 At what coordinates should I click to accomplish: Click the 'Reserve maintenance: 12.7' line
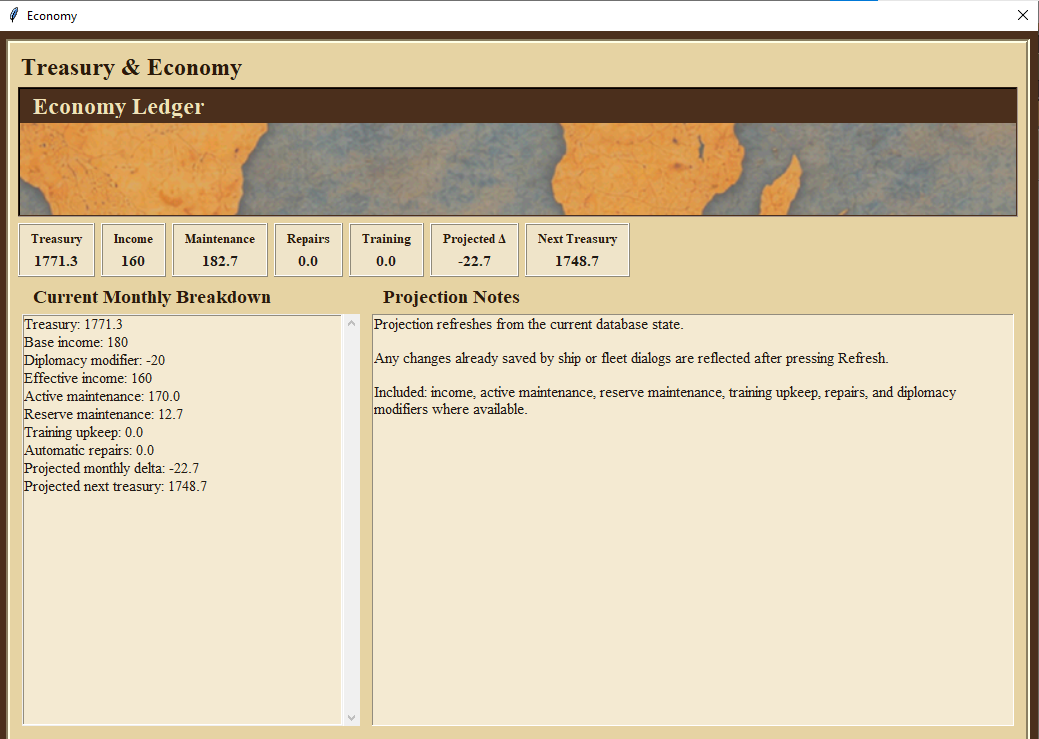[104, 414]
